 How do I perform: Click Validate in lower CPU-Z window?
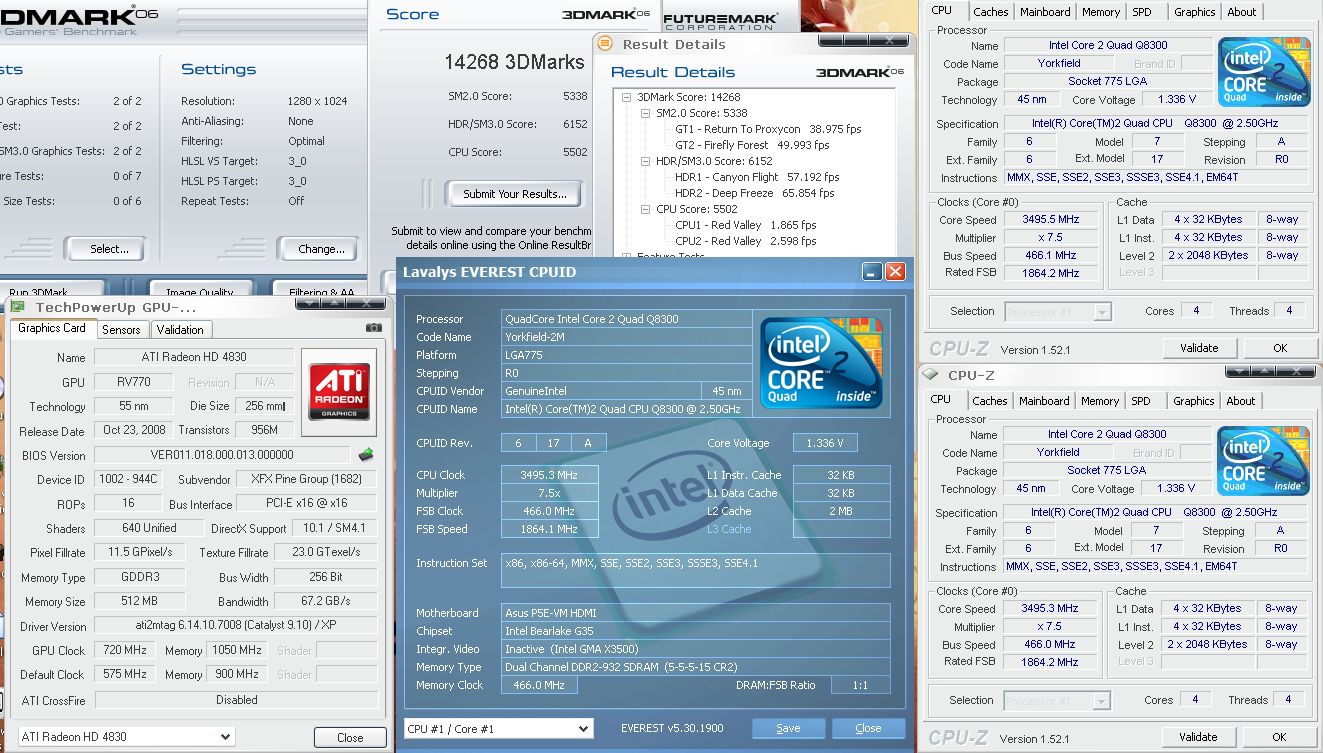tap(1198, 737)
